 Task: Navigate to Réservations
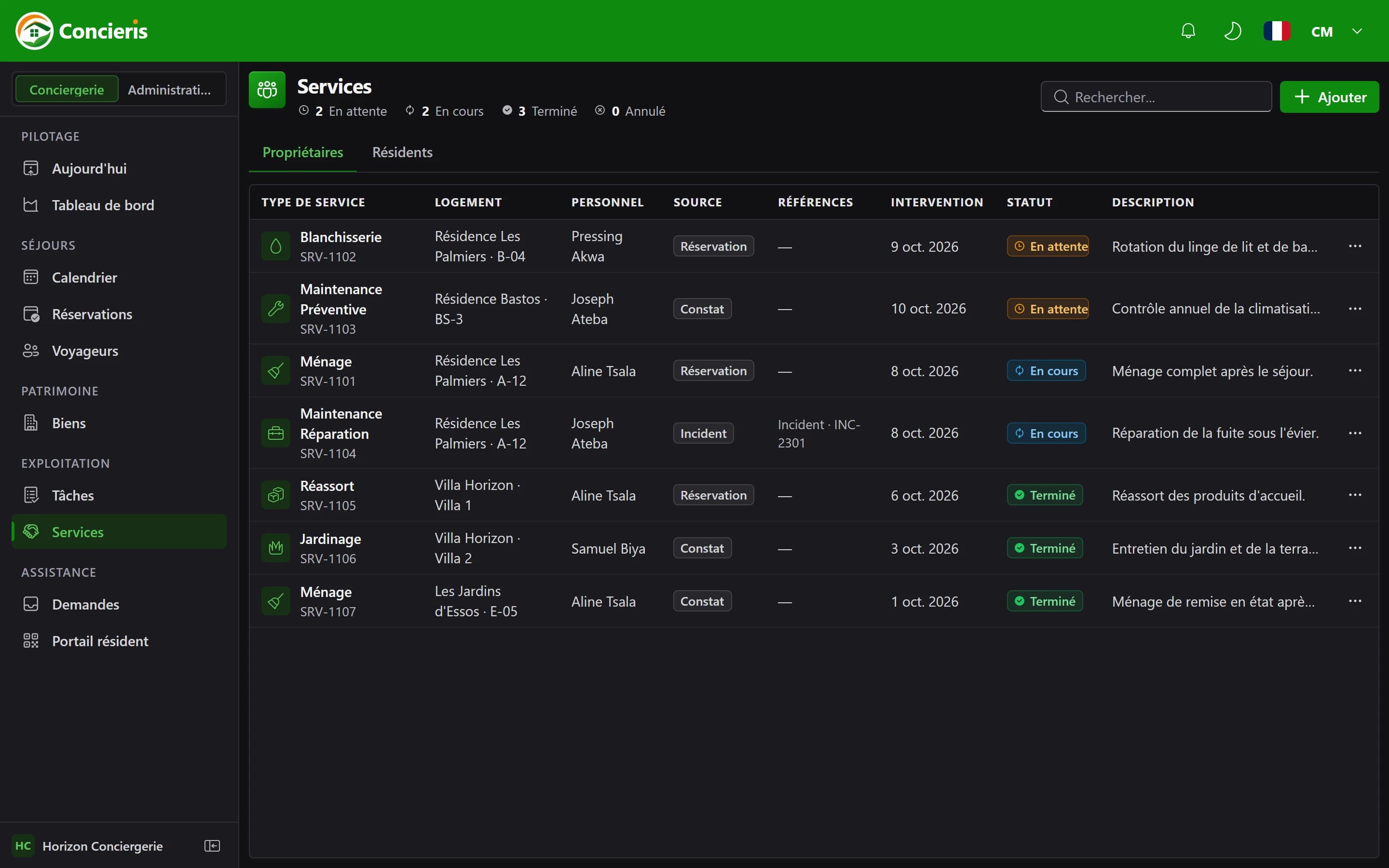120,314
